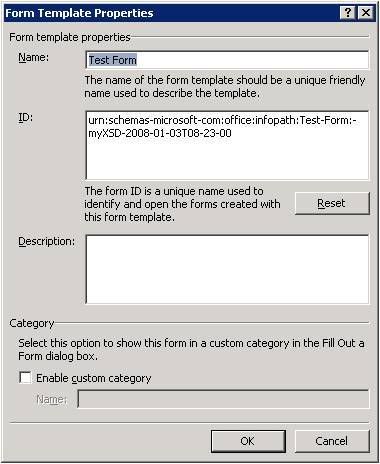
Task: Click the Description: label
Action: [x=47, y=241]
